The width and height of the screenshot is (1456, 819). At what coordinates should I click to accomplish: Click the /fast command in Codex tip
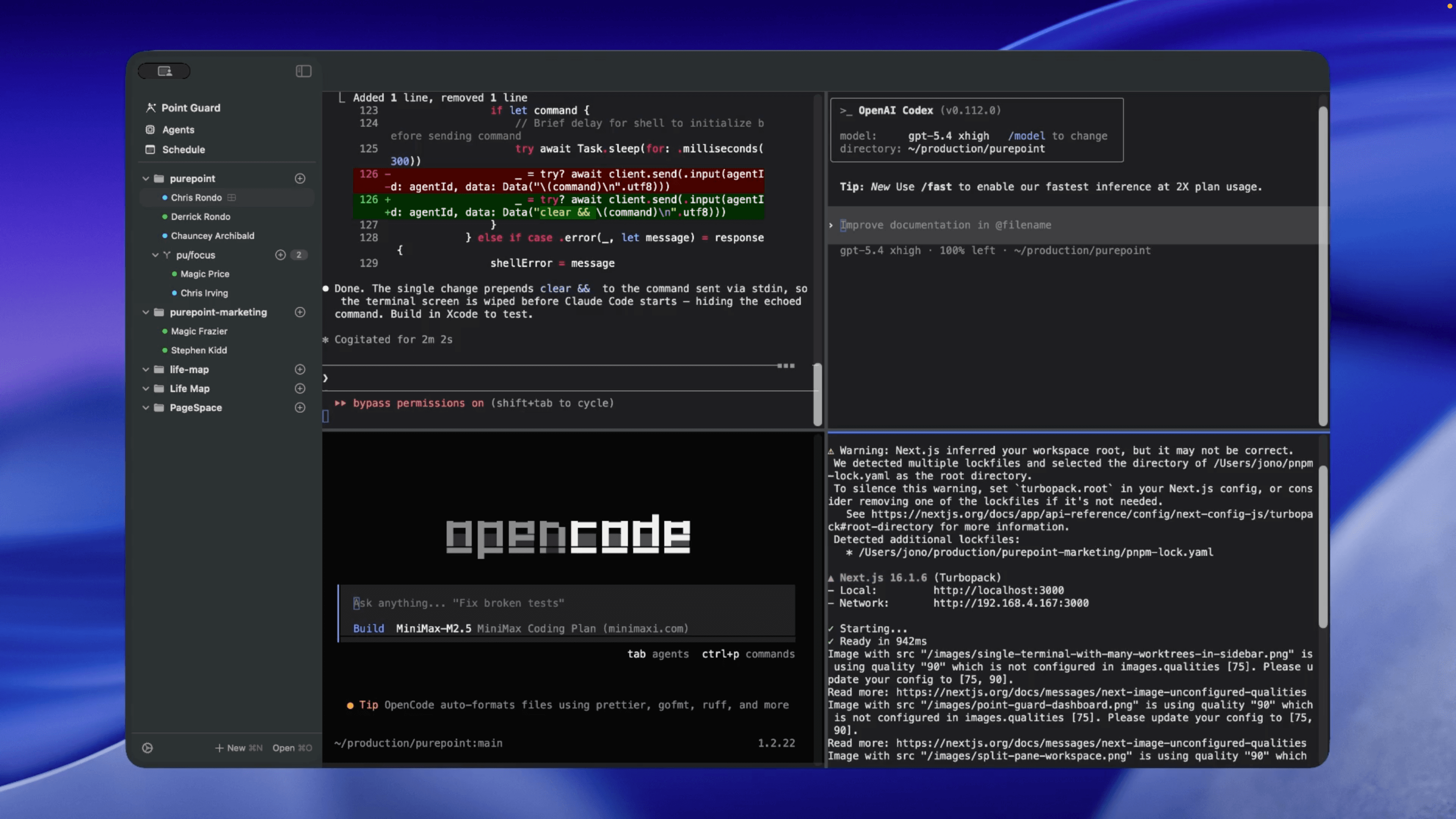(x=936, y=187)
